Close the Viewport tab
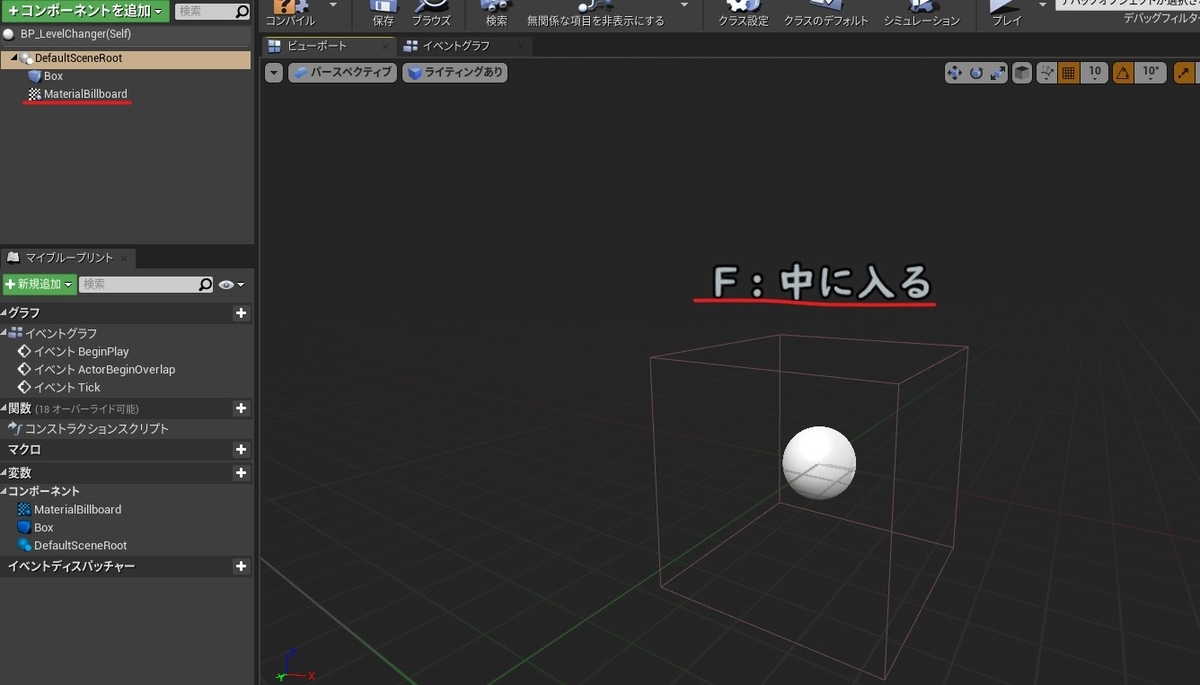Screen dimensions: 1200x685 387,46
